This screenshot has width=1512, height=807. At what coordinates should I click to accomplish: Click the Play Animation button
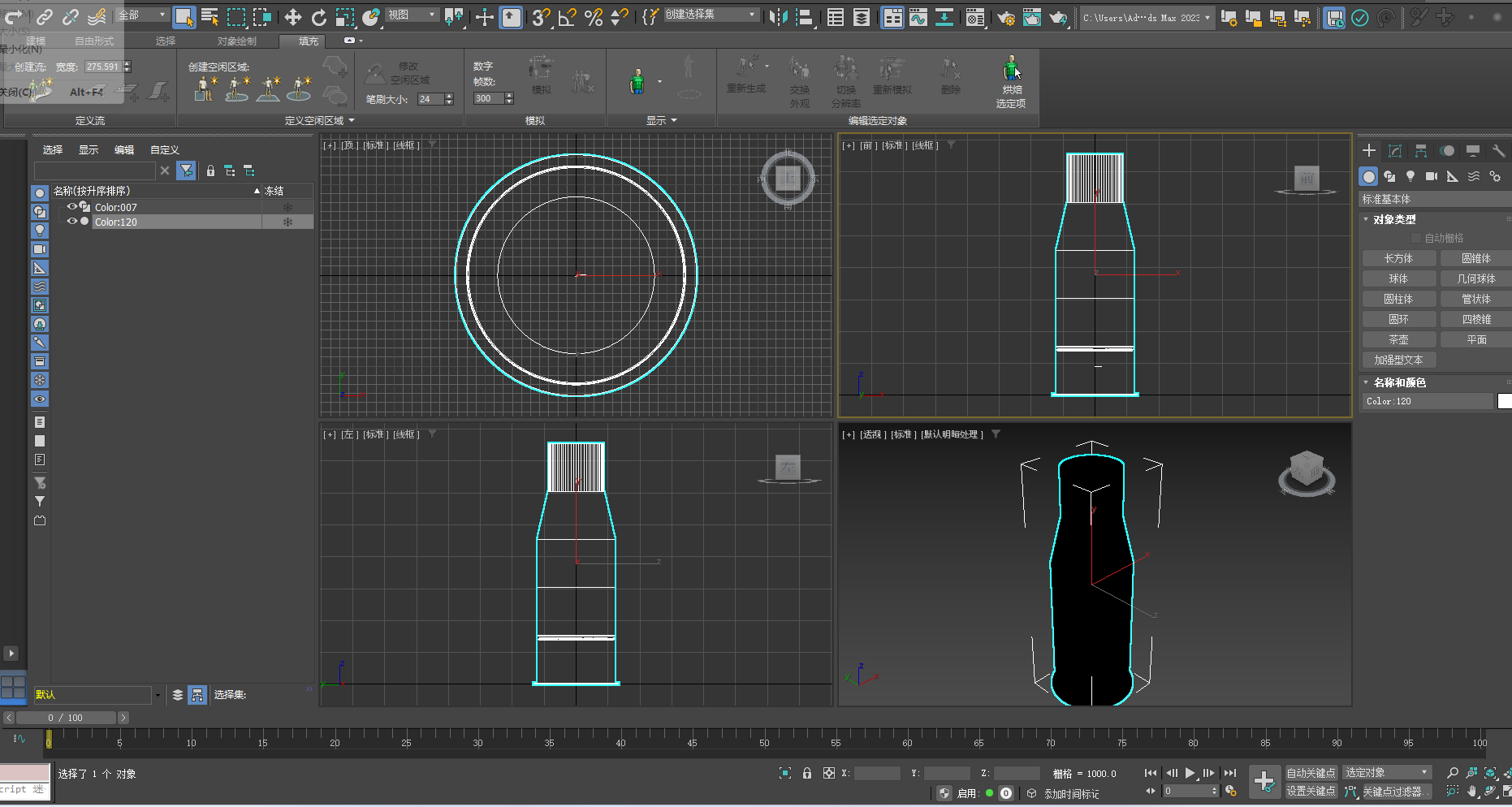click(1190, 773)
